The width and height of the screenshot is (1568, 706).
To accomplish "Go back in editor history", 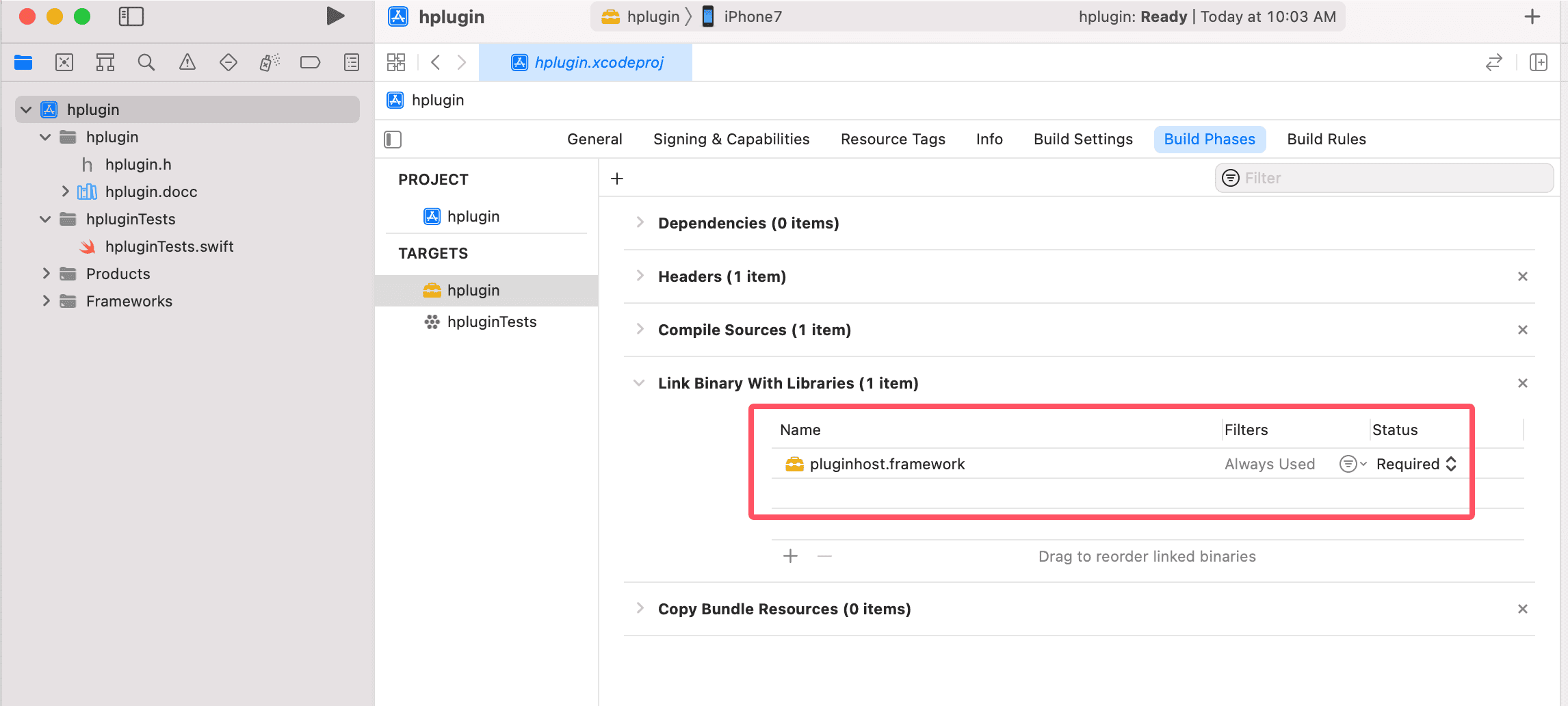I will pyautogui.click(x=435, y=62).
